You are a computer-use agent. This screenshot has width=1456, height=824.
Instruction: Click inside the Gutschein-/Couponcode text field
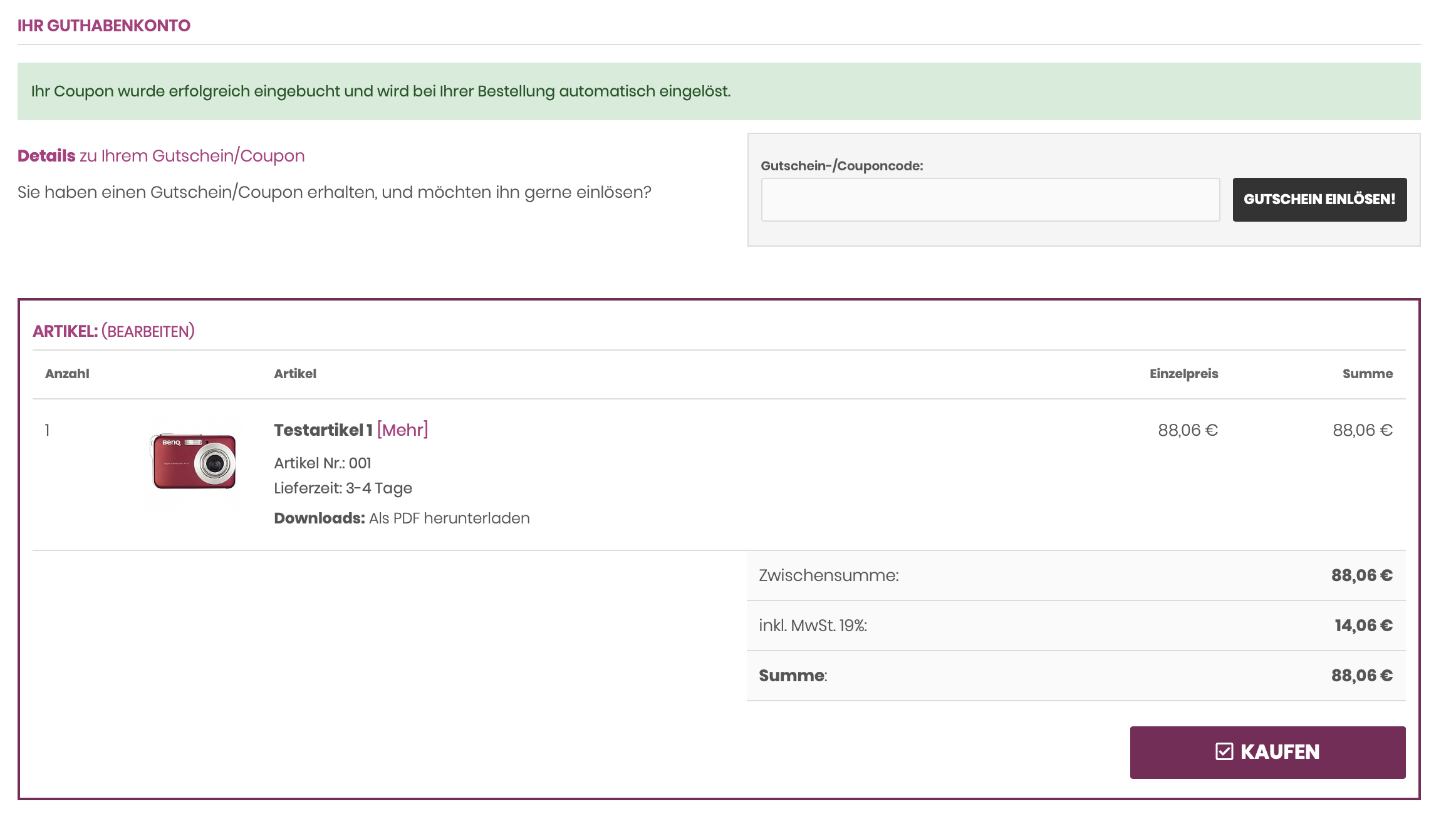[990, 200]
